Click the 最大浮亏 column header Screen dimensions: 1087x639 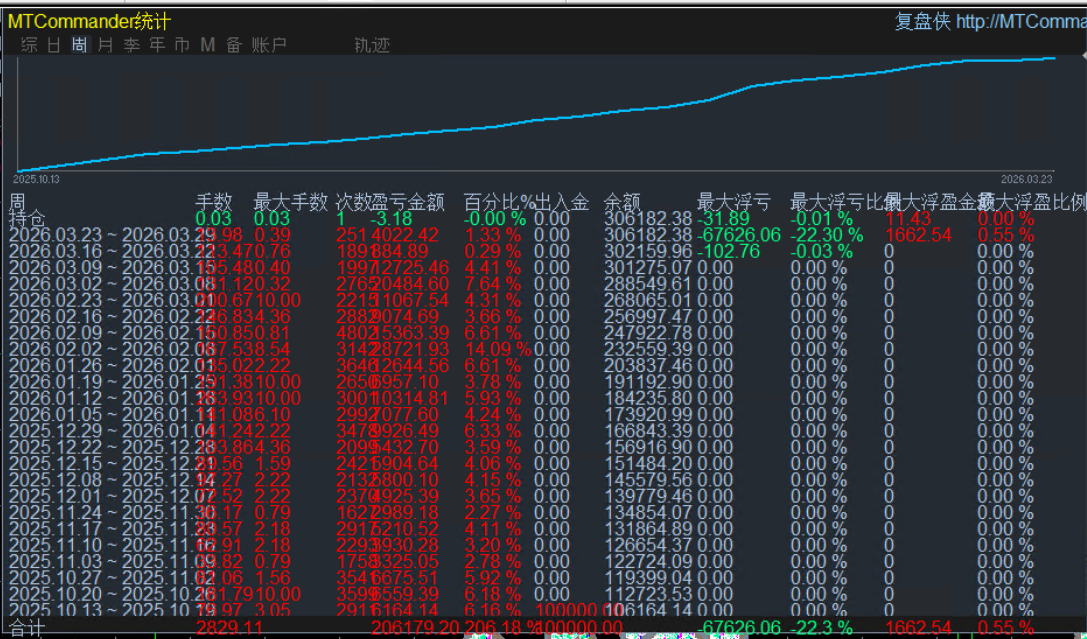pos(733,202)
